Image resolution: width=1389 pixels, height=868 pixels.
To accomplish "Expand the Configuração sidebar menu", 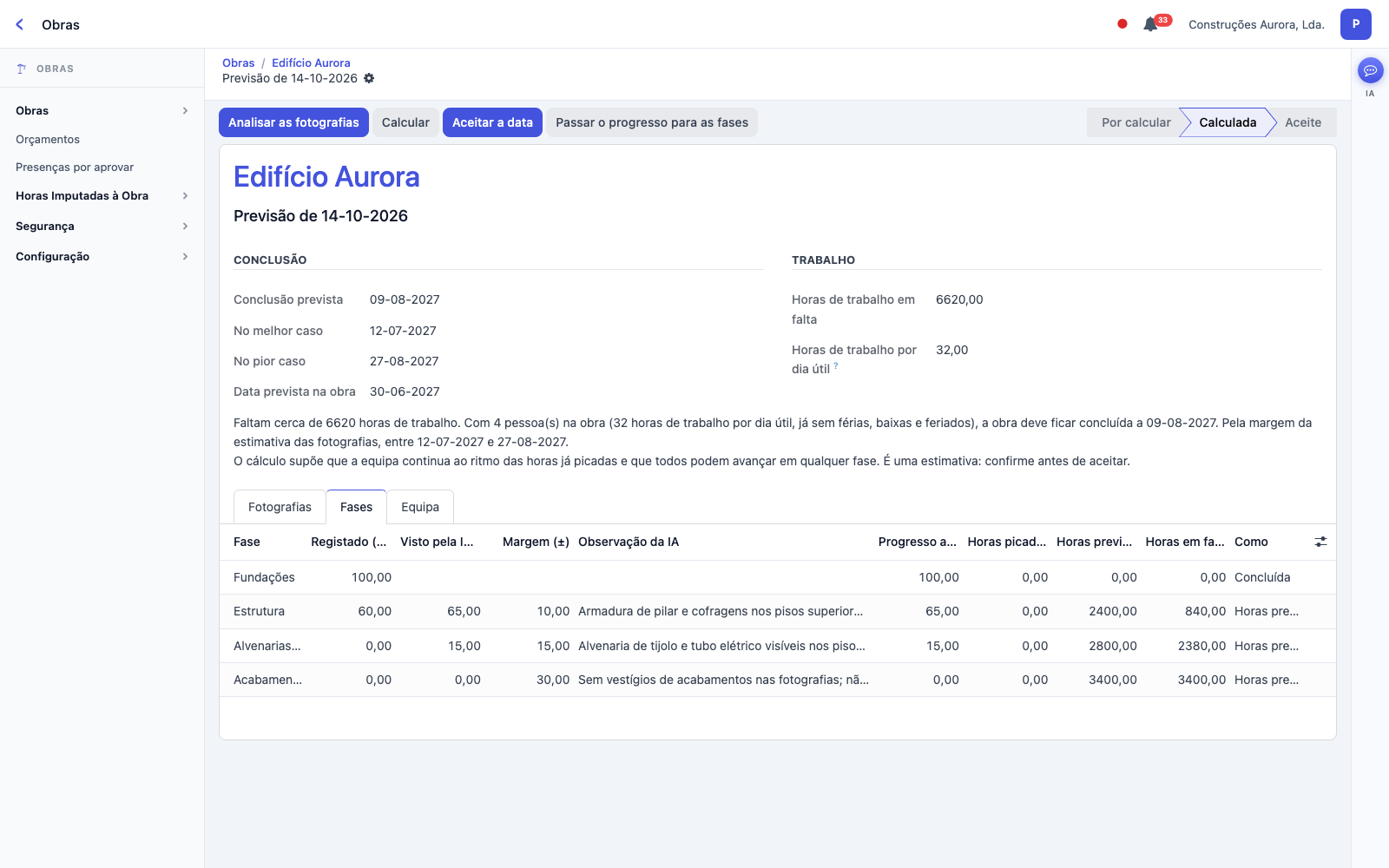I will coord(102,257).
